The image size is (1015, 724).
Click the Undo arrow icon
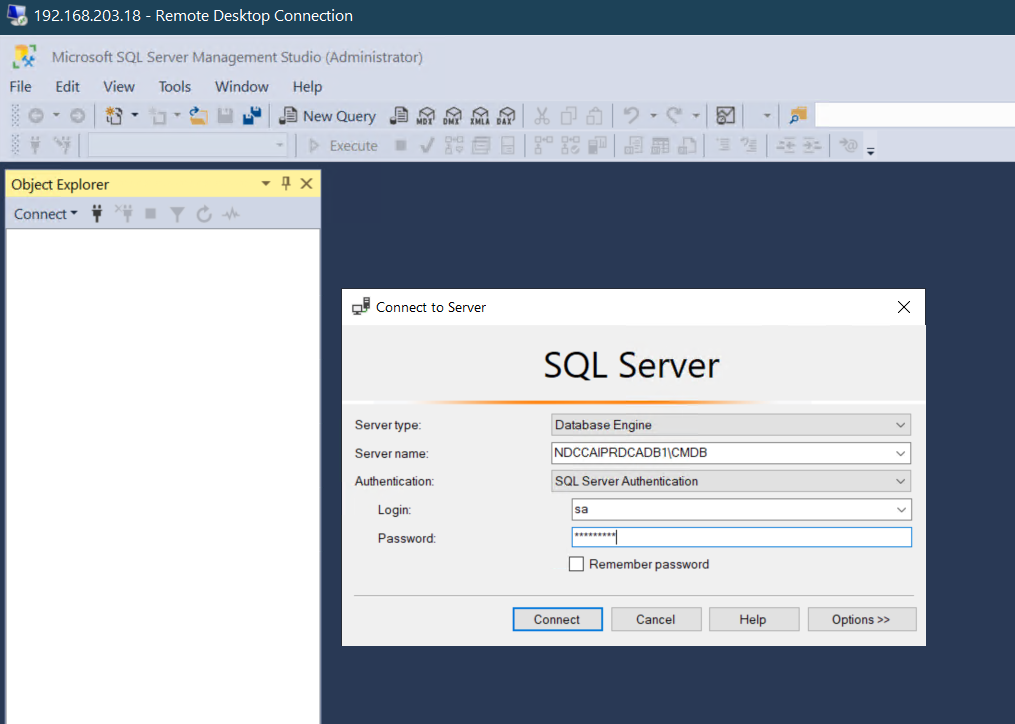pos(631,116)
